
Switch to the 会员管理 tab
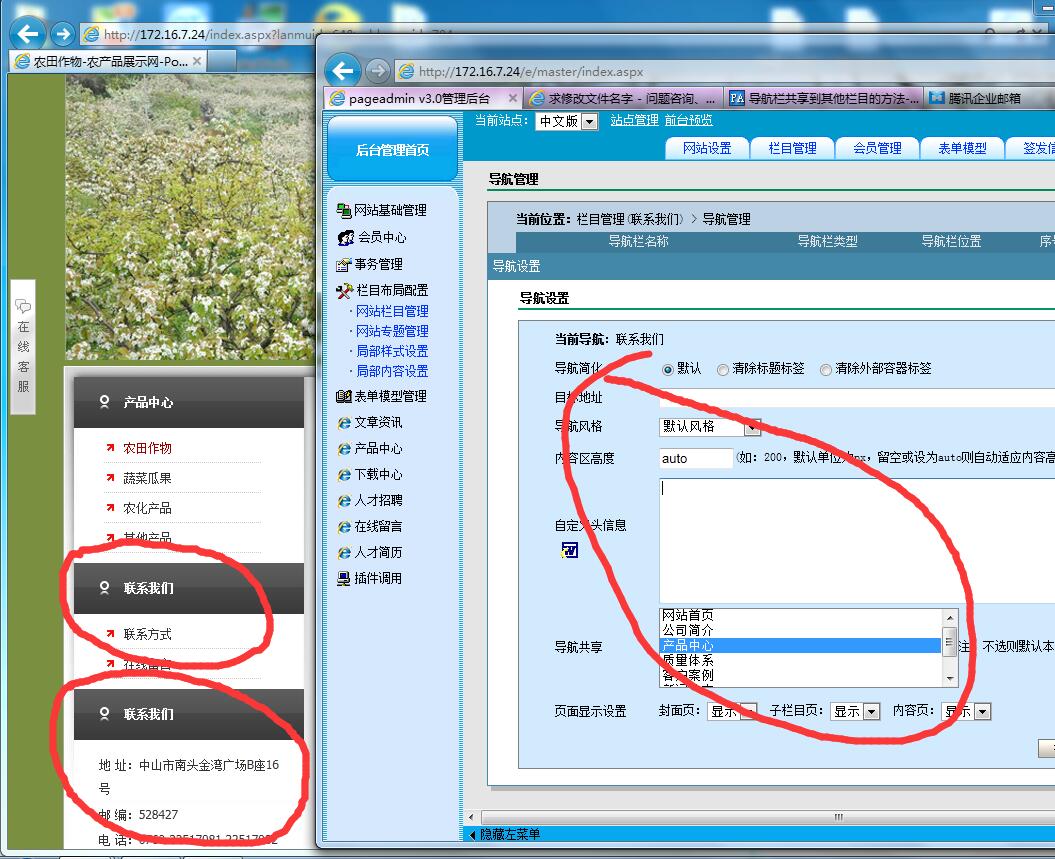coord(877,148)
